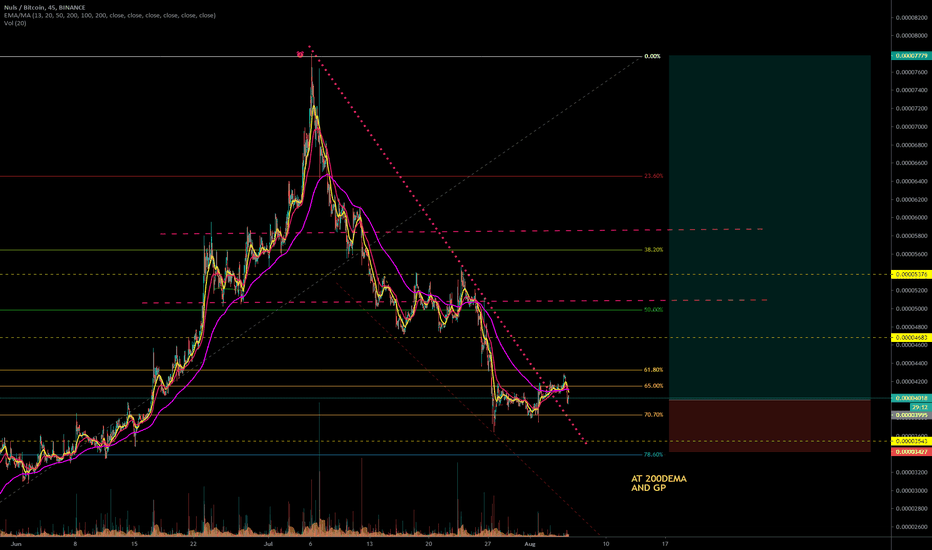Click the 0.00006400 price scale value
The image size is (932, 550).
(x=912, y=181)
